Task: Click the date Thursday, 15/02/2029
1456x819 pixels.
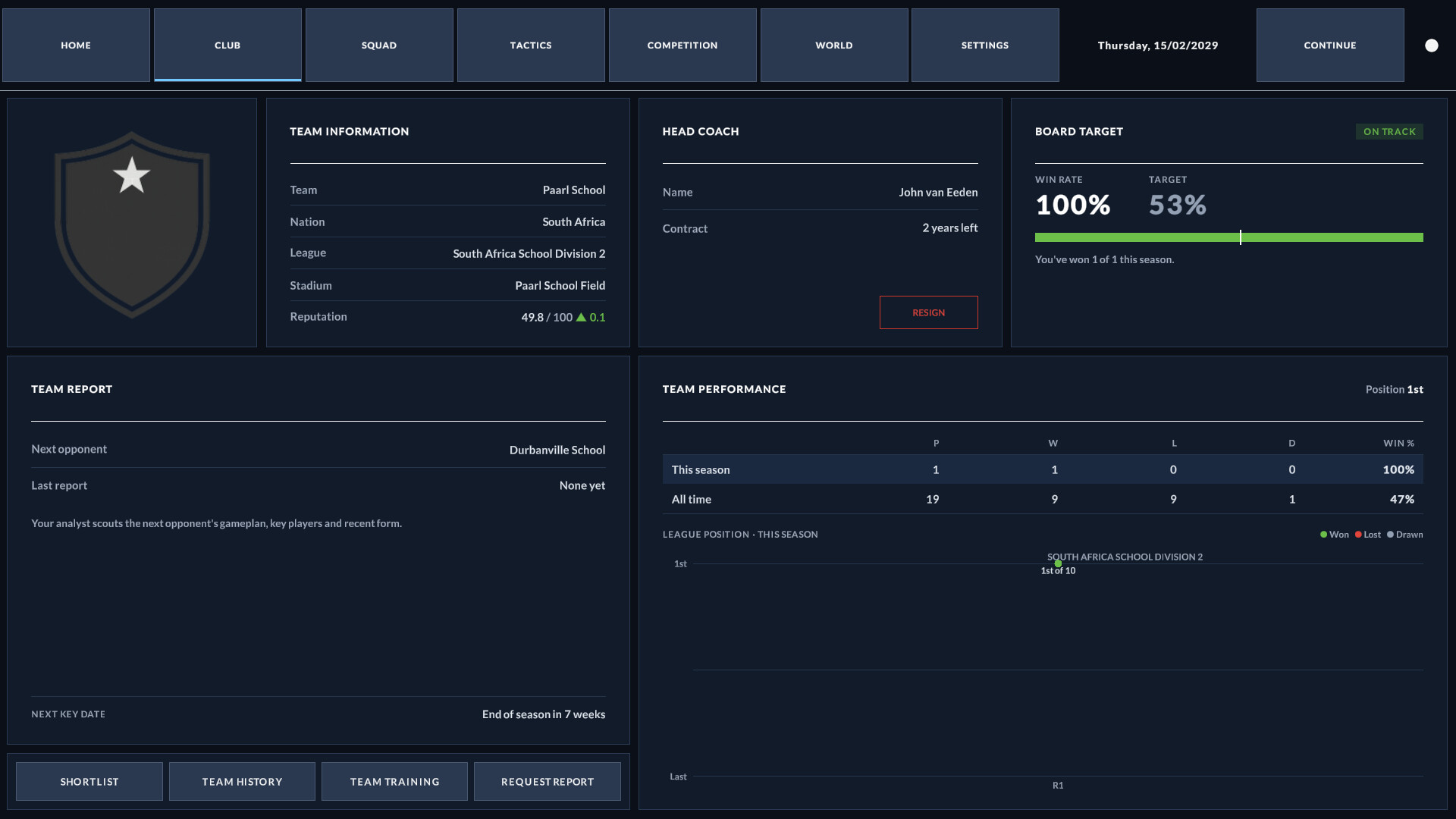Action: coord(1158,45)
